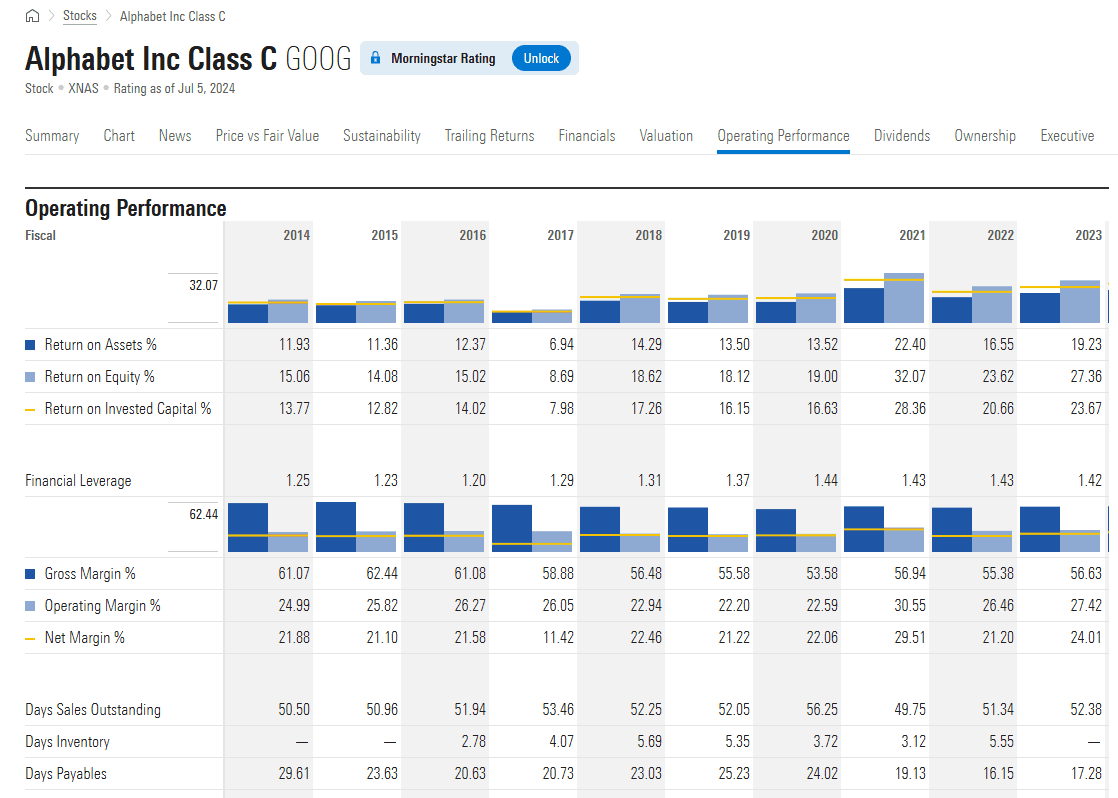
Task: Click the 16.15 Days Payables value
Action: [x=998, y=774]
